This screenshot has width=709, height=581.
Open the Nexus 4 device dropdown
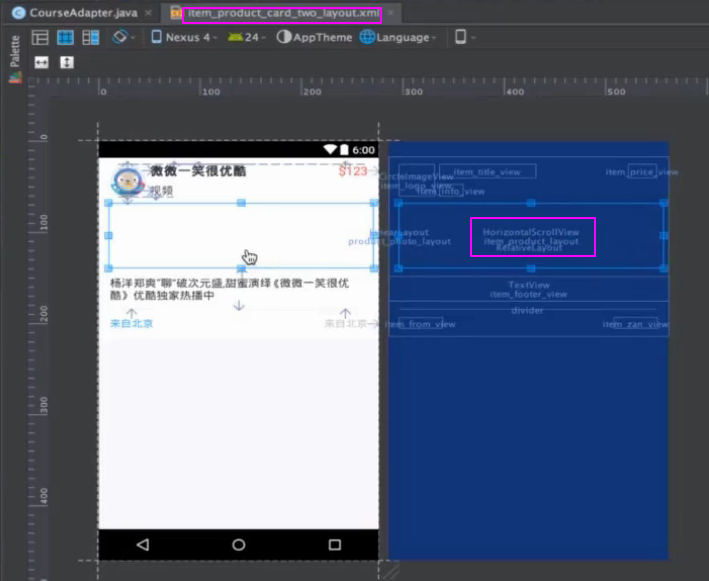[185, 37]
